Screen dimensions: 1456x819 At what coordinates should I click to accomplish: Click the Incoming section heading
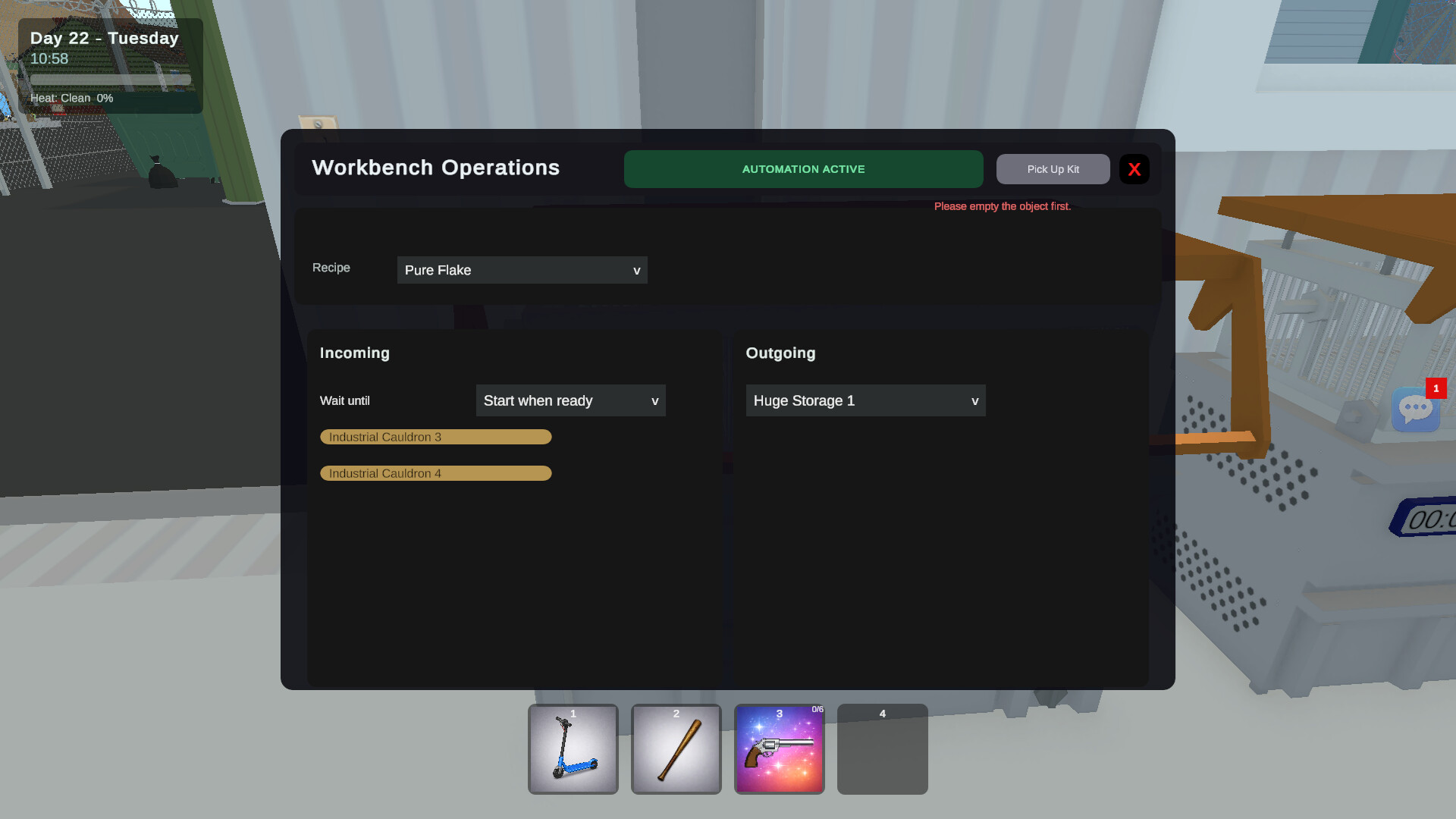[x=355, y=353]
